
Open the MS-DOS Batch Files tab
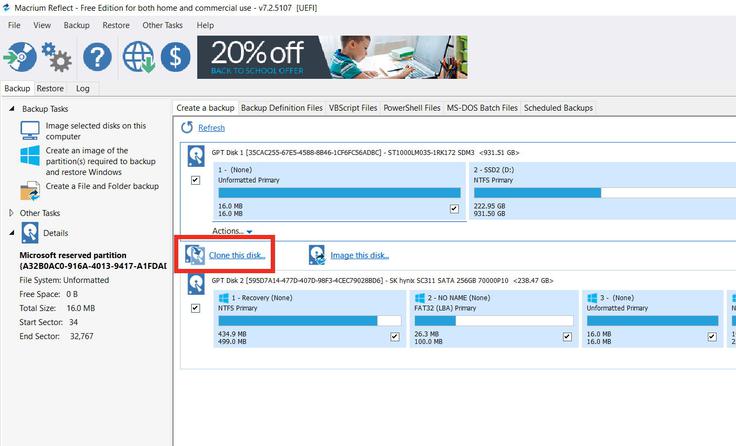tap(482, 108)
